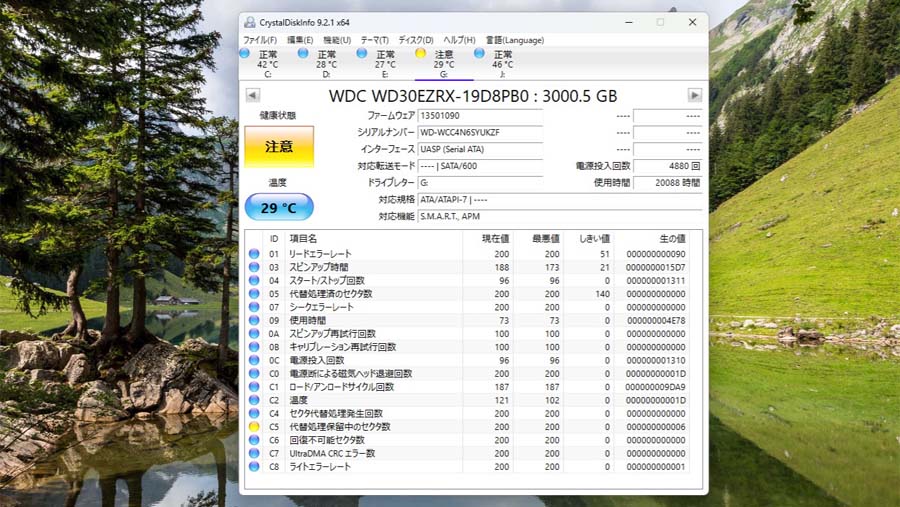
Task: Click the drive letter field G:
Action: [480, 183]
